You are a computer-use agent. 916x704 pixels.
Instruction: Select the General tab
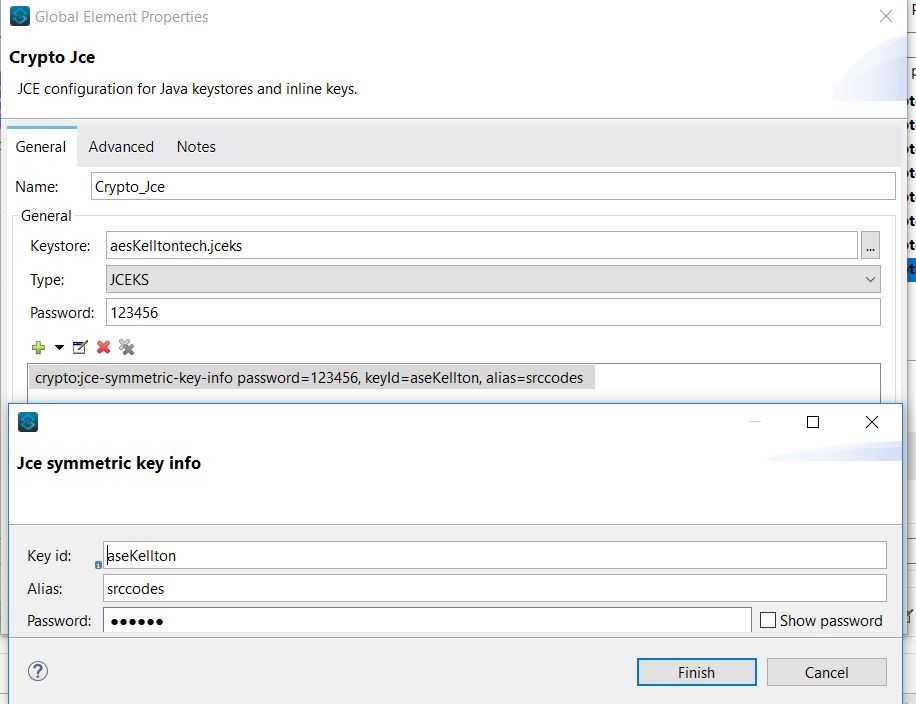coord(41,147)
